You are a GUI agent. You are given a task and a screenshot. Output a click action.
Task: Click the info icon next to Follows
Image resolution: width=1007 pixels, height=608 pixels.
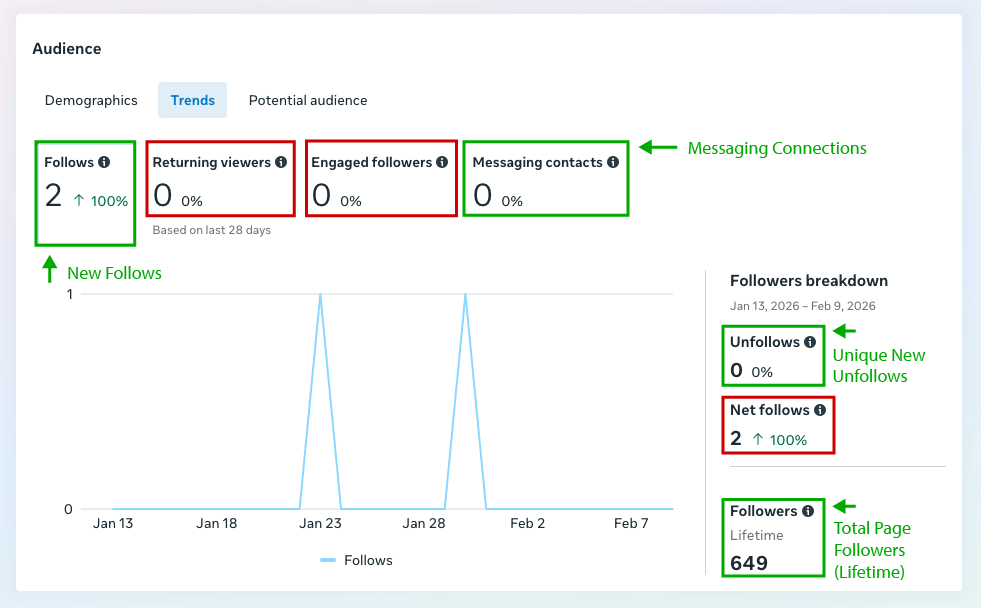coord(104,162)
